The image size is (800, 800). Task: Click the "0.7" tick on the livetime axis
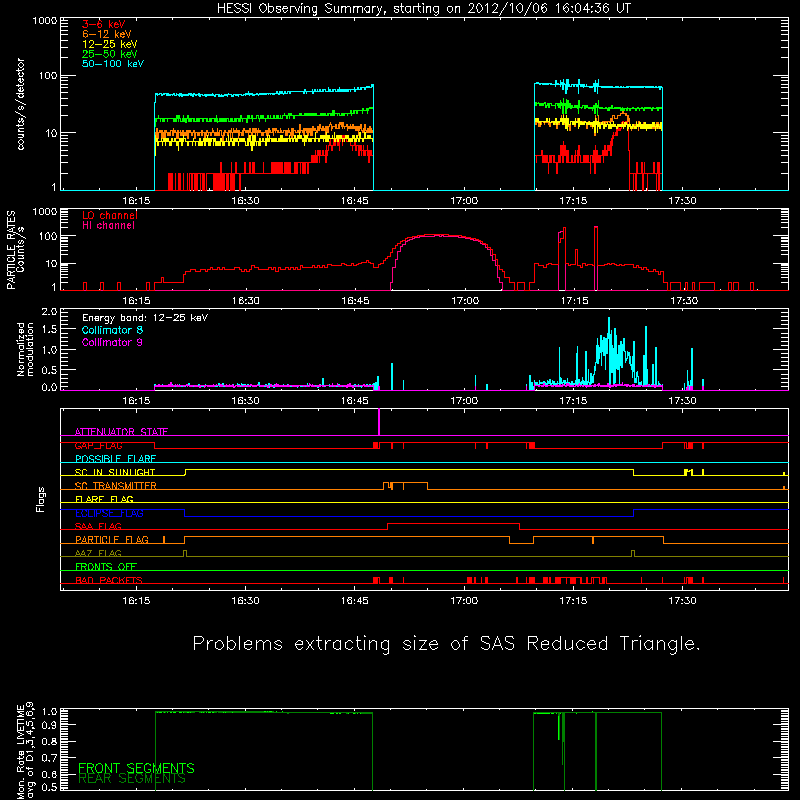tap(49, 758)
